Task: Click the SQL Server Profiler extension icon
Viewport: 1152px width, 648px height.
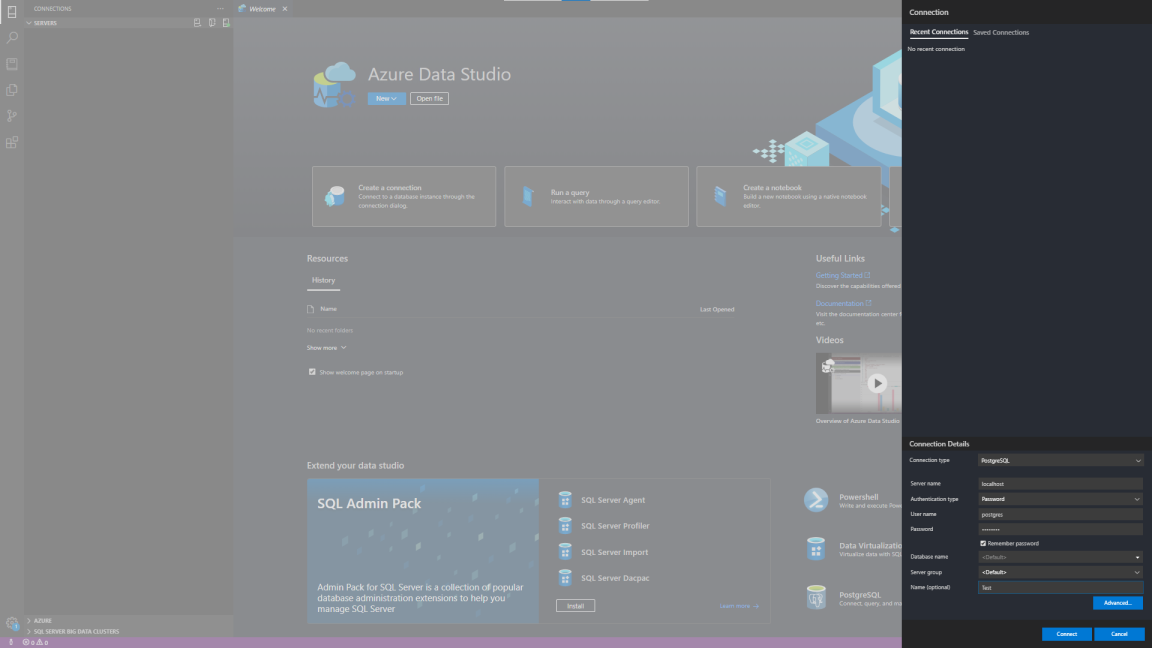Action: pos(565,526)
